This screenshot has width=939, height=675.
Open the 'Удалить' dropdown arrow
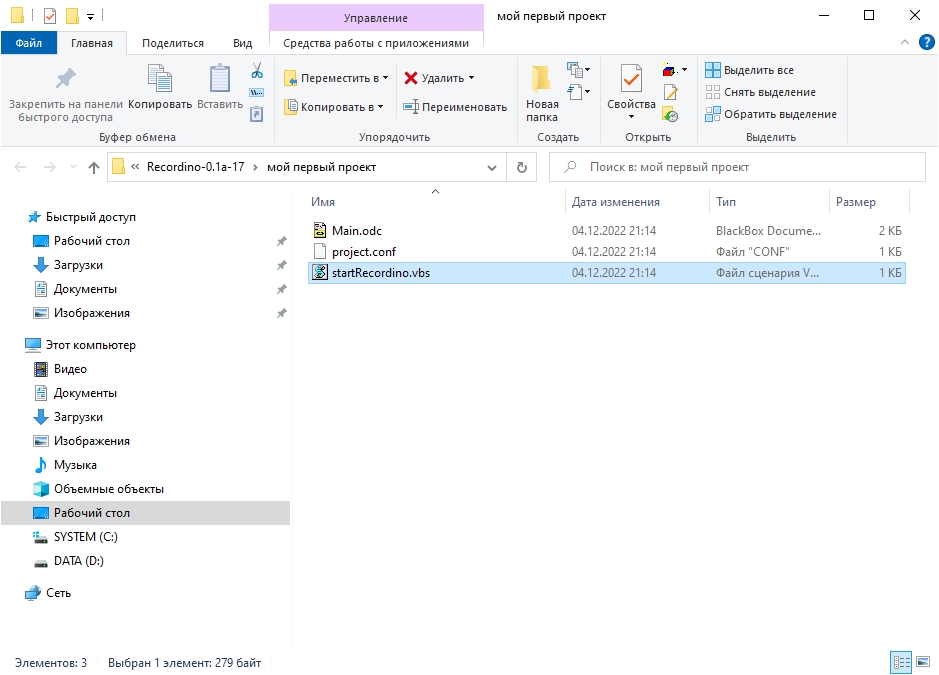coord(471,78)
